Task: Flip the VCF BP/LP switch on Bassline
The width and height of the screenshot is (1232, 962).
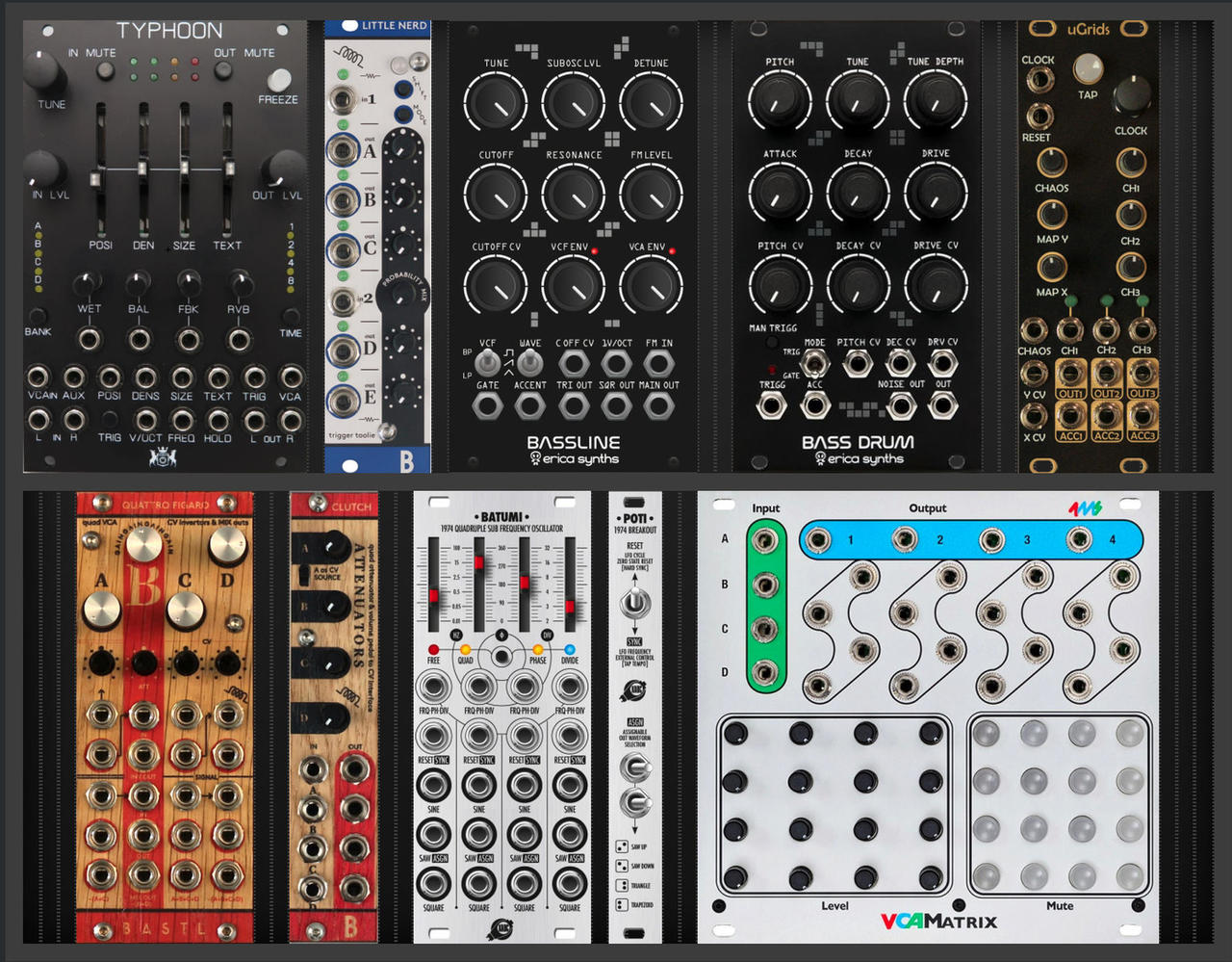Action: 488,362
